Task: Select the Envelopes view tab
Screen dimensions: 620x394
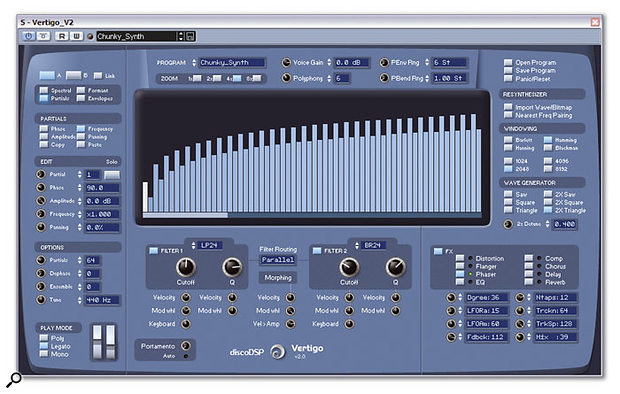Action: coord(95,98)
